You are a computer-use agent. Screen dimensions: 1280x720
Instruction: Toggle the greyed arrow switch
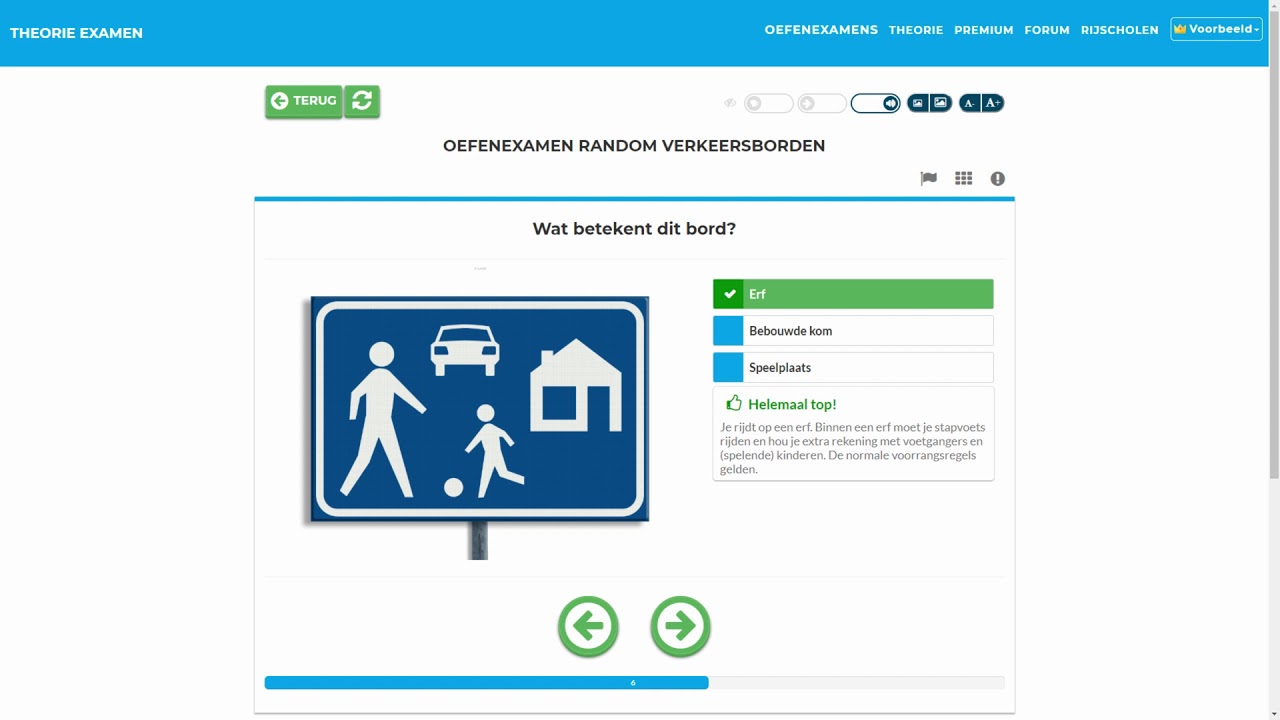click(822, 103)
